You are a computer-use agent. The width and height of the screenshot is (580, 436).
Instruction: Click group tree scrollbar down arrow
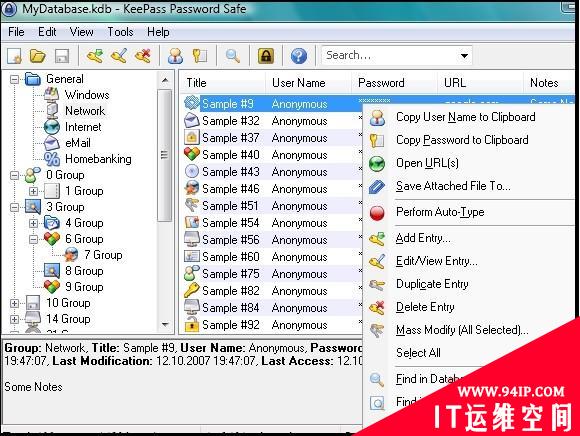click(x=165, y=325)
